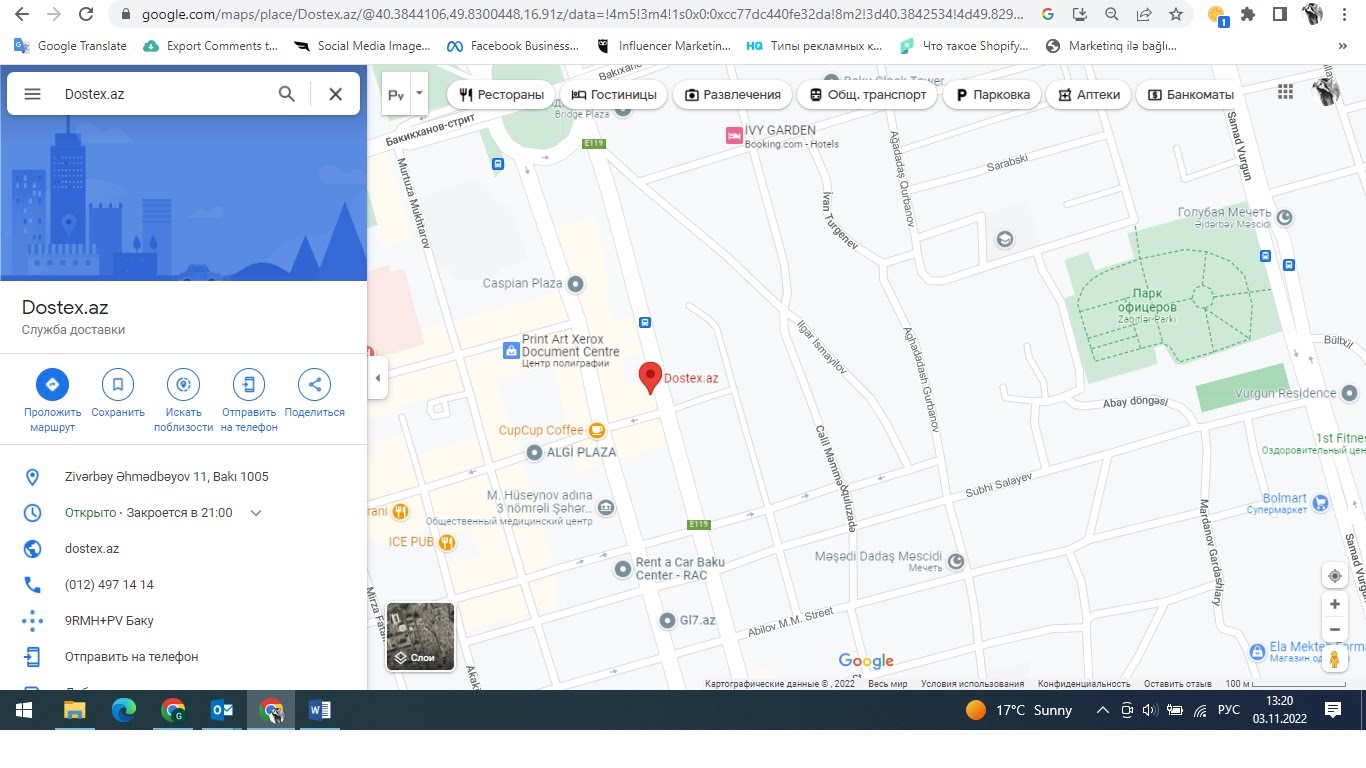This screenshot has width=1366, height=768.
Task: Reload the page
Action: point(86,15)
